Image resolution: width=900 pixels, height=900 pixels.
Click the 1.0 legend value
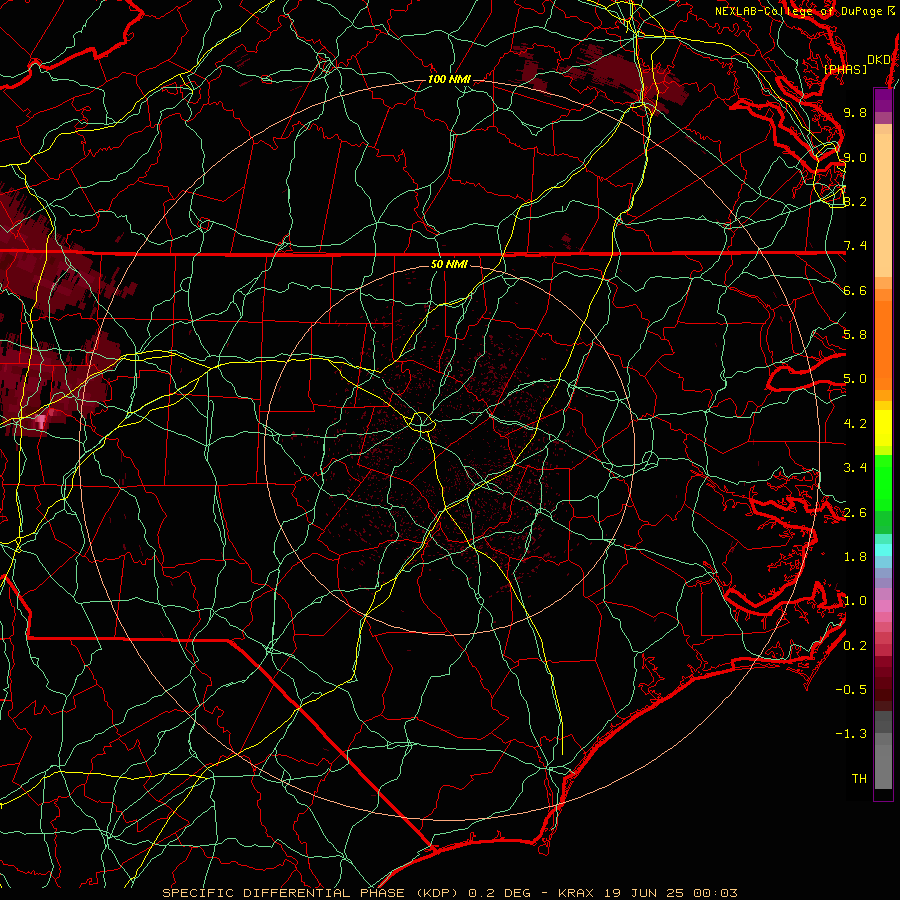[x=855, y=601]
